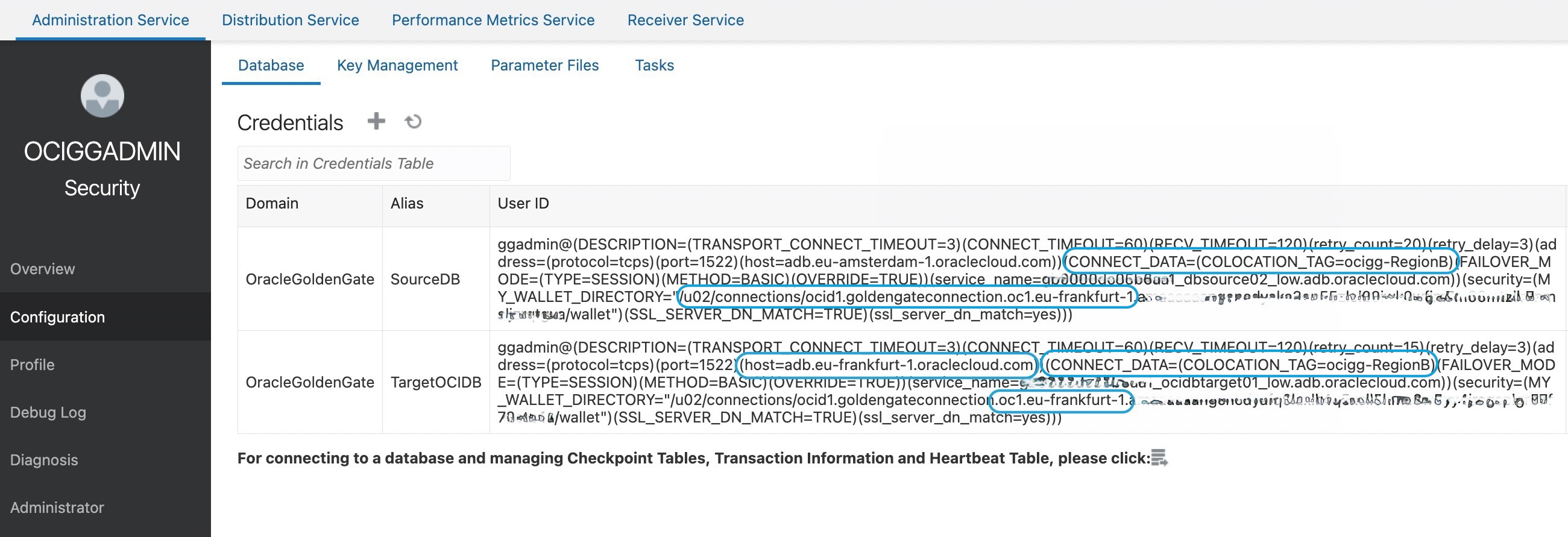Click OracleGoldenGate domain in TargetOCIDB row

(310, 382)
